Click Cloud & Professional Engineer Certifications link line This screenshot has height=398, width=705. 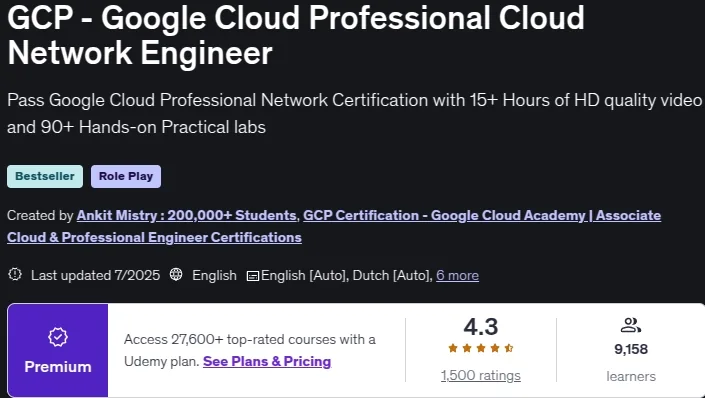click(154, 237)
